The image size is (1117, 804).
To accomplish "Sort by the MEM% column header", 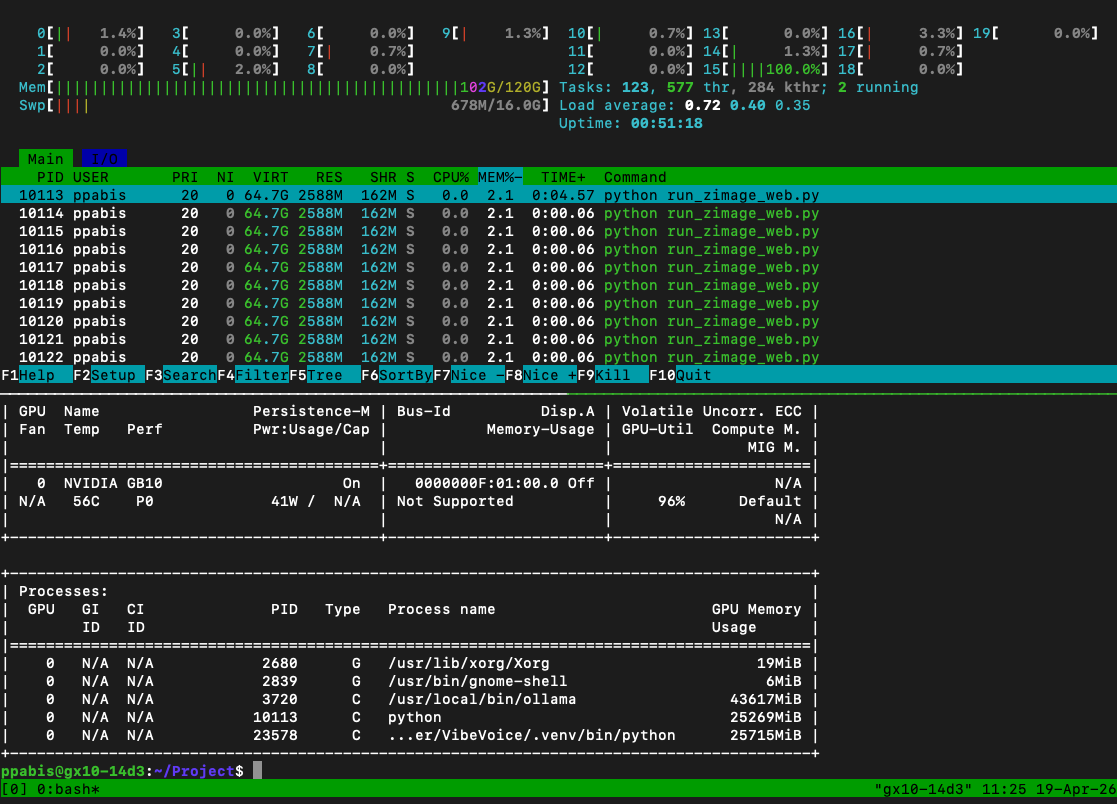I will tap(500, 177).
